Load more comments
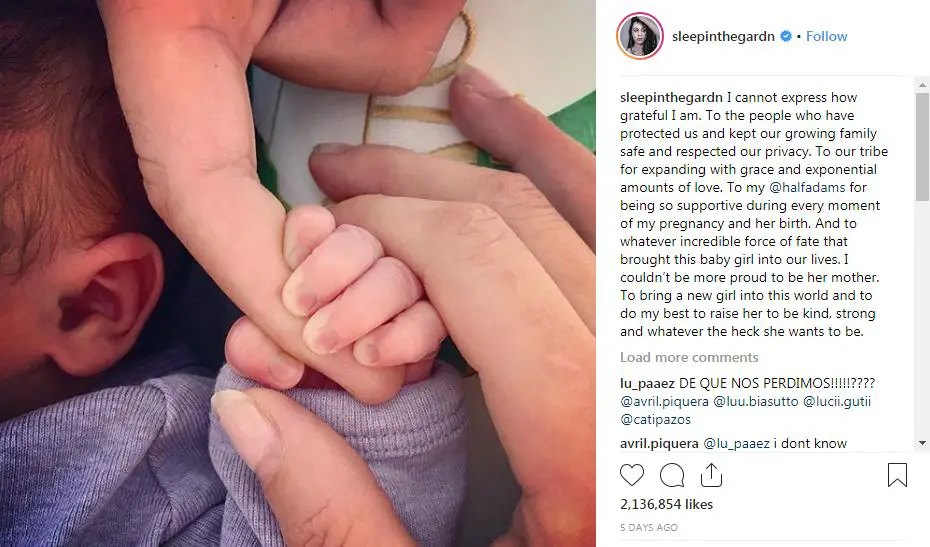 coord(689,357)
